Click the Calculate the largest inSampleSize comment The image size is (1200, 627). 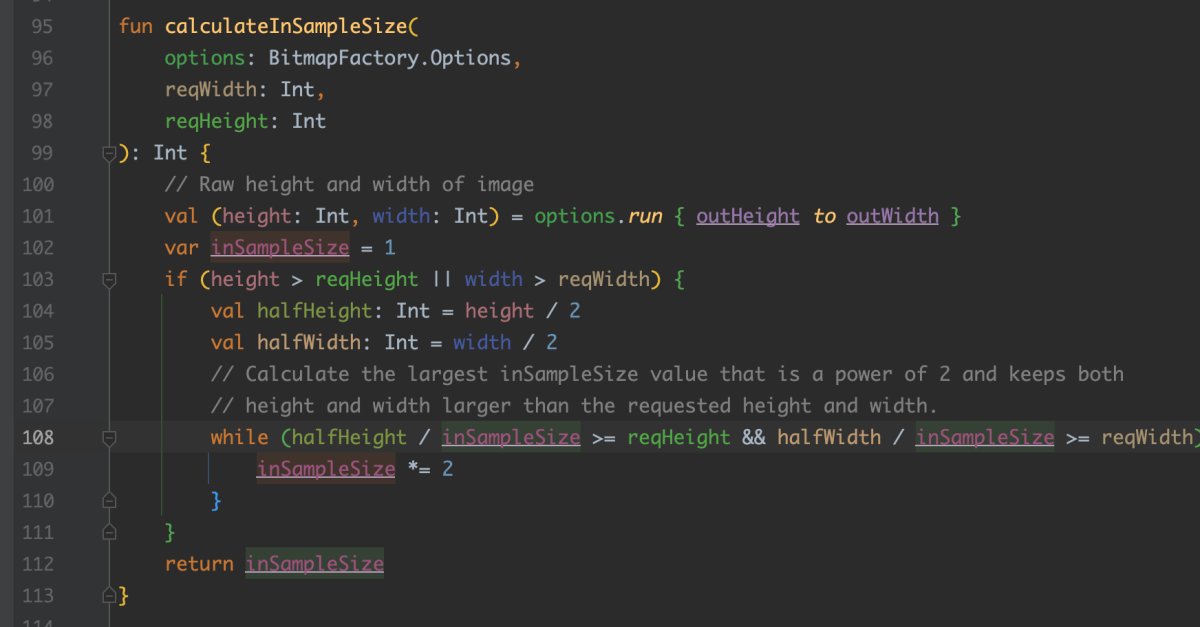click(668, 374)
